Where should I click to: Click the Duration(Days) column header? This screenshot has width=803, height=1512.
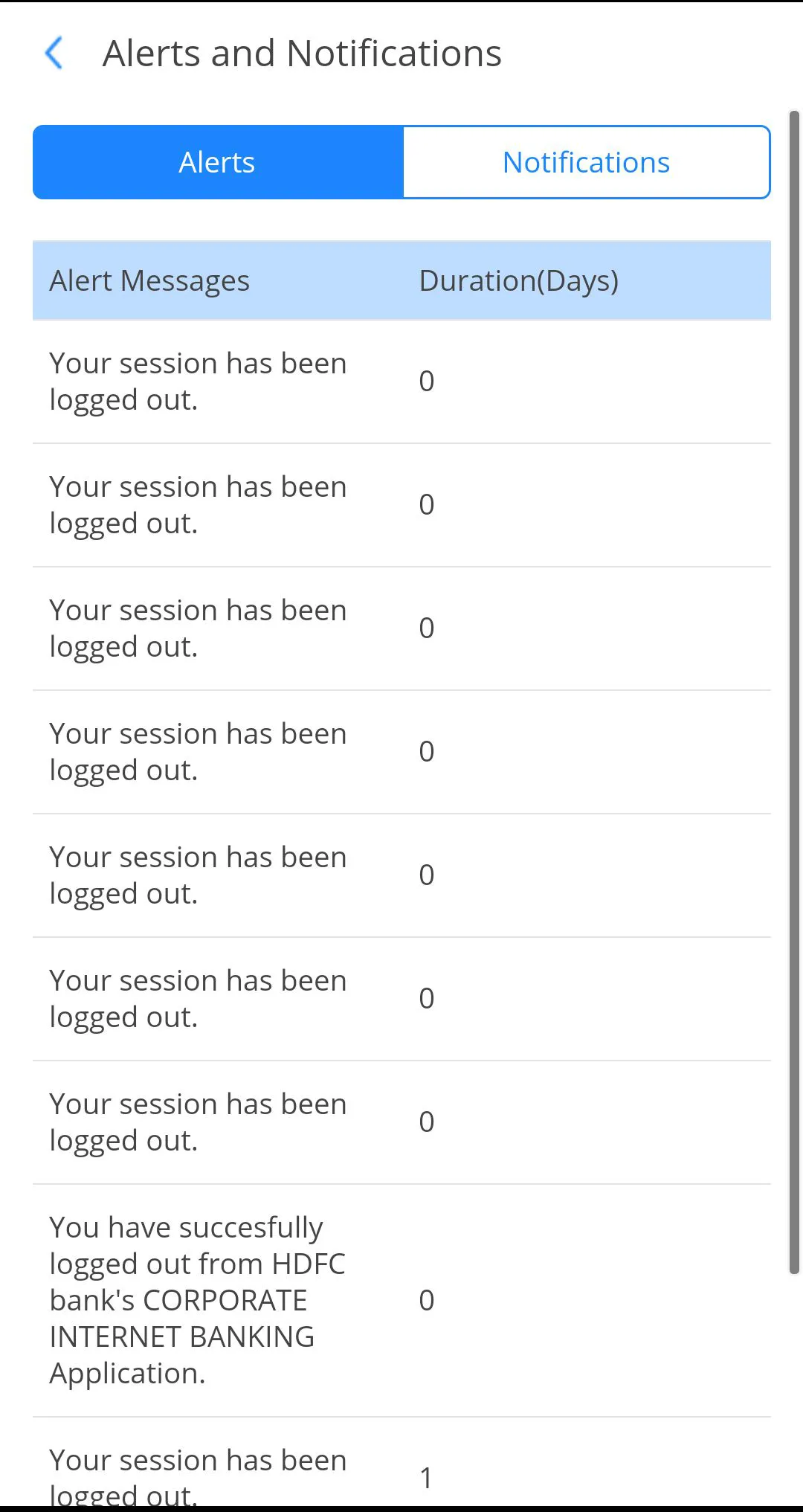click(518, 281)
